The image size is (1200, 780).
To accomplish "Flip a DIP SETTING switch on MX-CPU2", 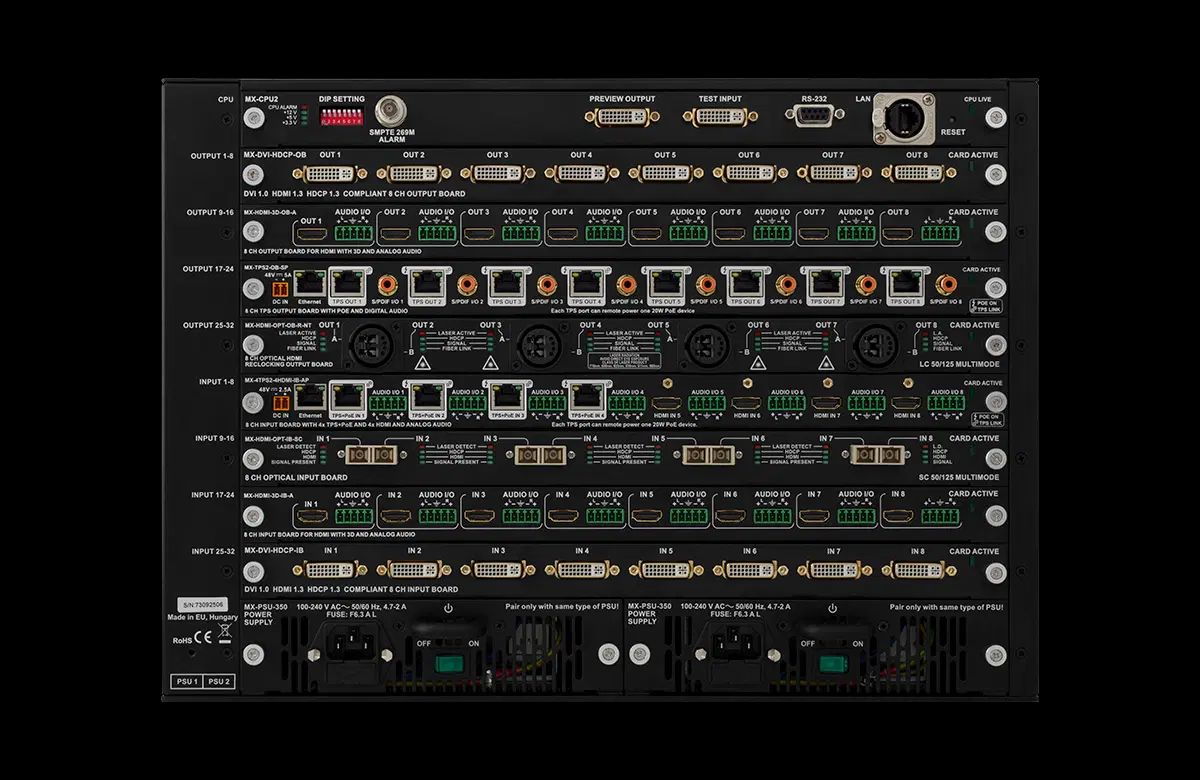I will [x=340, y=113].
